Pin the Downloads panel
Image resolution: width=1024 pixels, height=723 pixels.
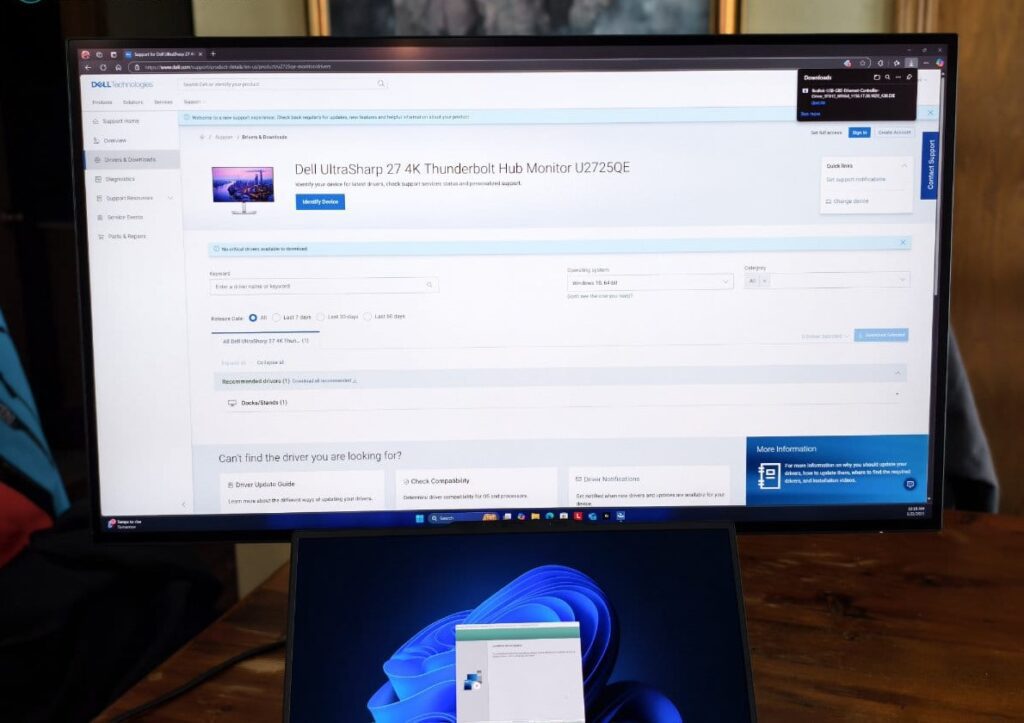(x=909, y=77)
